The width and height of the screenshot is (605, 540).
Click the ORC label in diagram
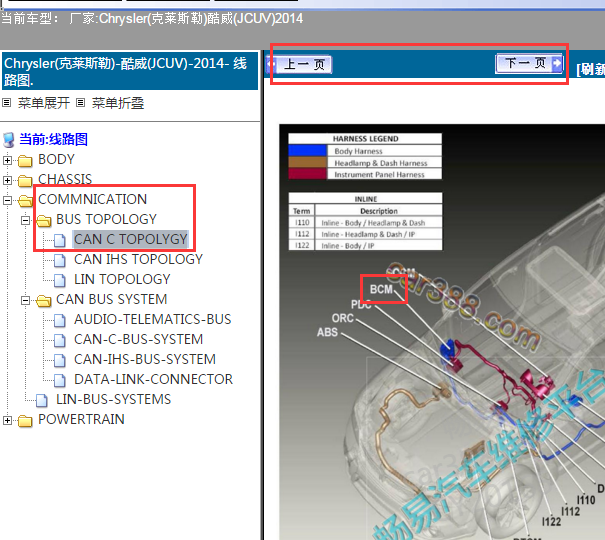[343, 318]
